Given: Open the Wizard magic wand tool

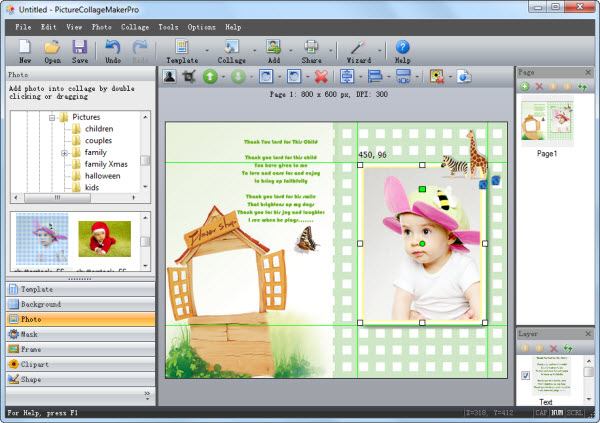Looking at the screenshot, I should click(x=357, y=46).
